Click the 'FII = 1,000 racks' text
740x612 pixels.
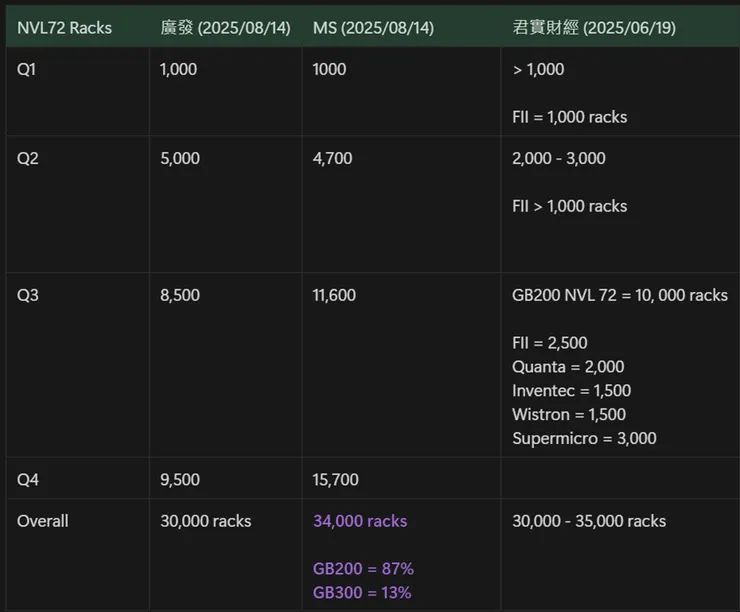tap(570, 117)
